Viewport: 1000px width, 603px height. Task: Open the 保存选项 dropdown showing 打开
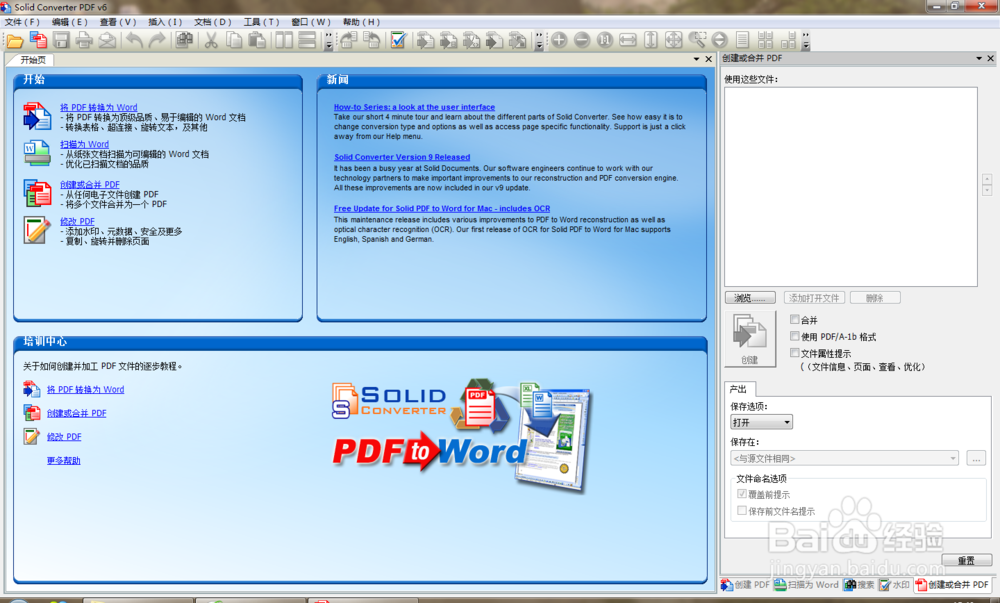coord(761,422)
